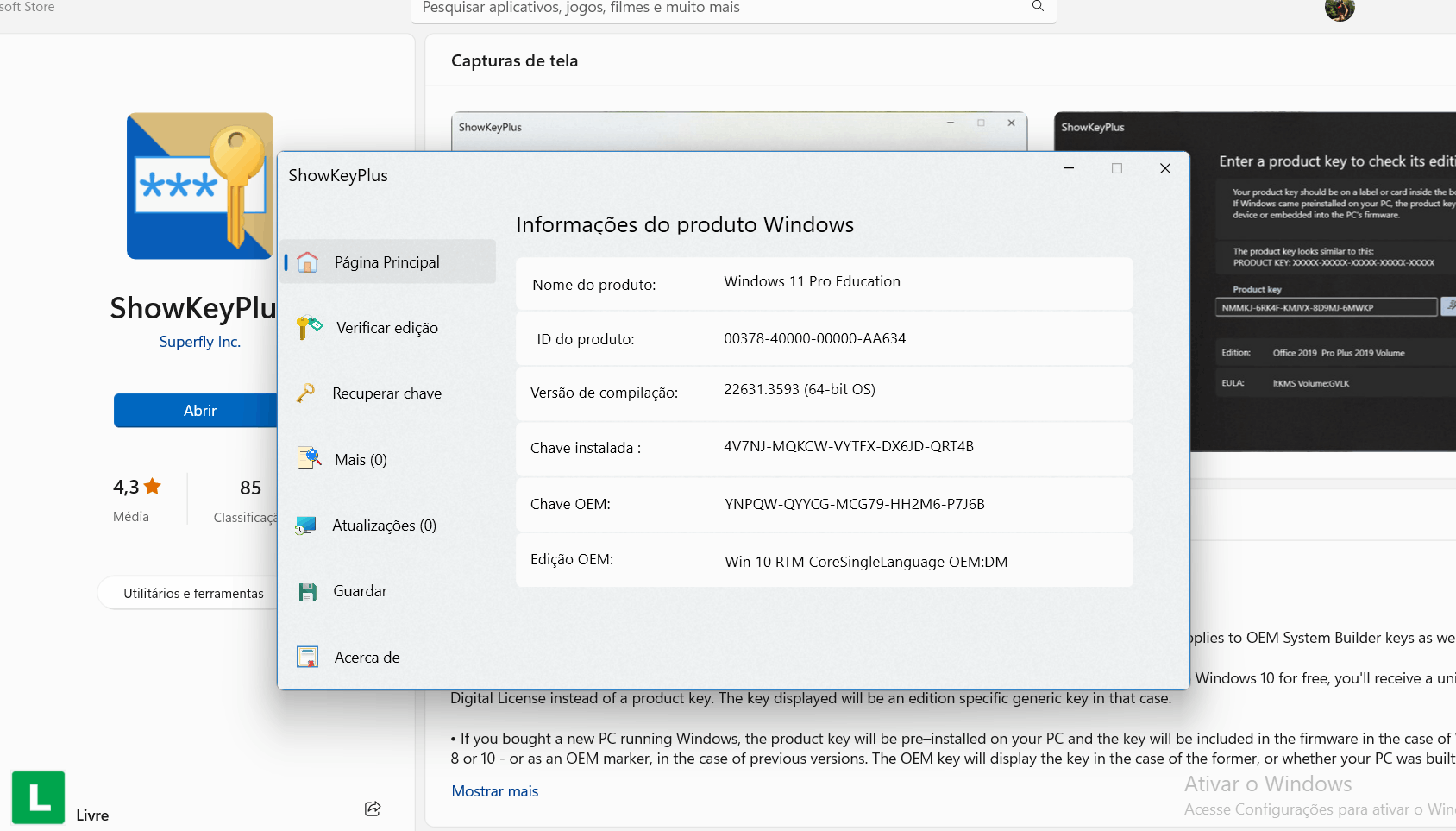Select the Recuperar chave key icon
1456x831 pixels.
(305, 393)
